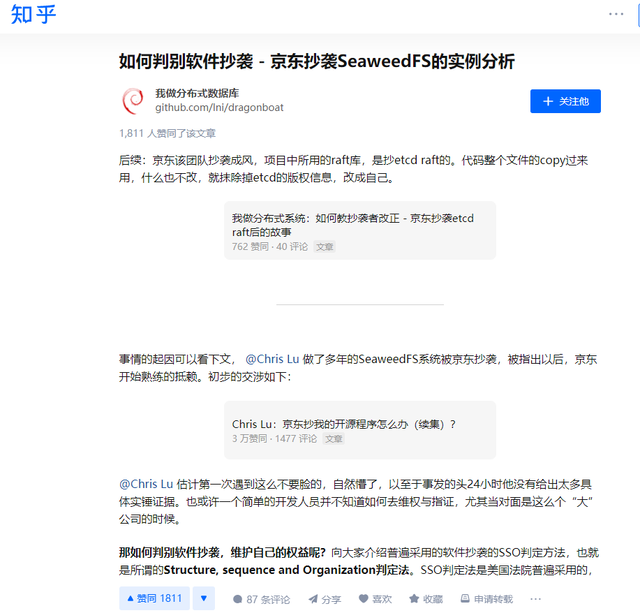Click the downvote triangle button
The height and width of the screenshot is (613, 640).
point(204,598)
